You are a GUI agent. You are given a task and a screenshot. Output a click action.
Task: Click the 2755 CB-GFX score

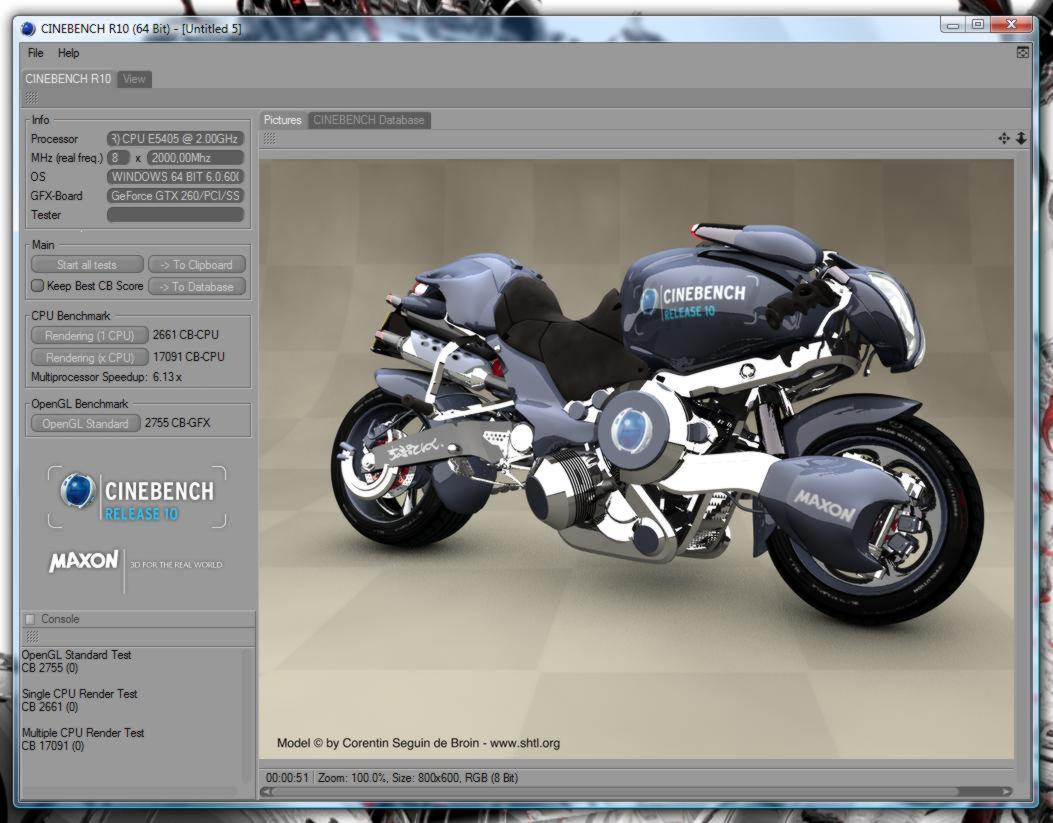tap(177, 423)
